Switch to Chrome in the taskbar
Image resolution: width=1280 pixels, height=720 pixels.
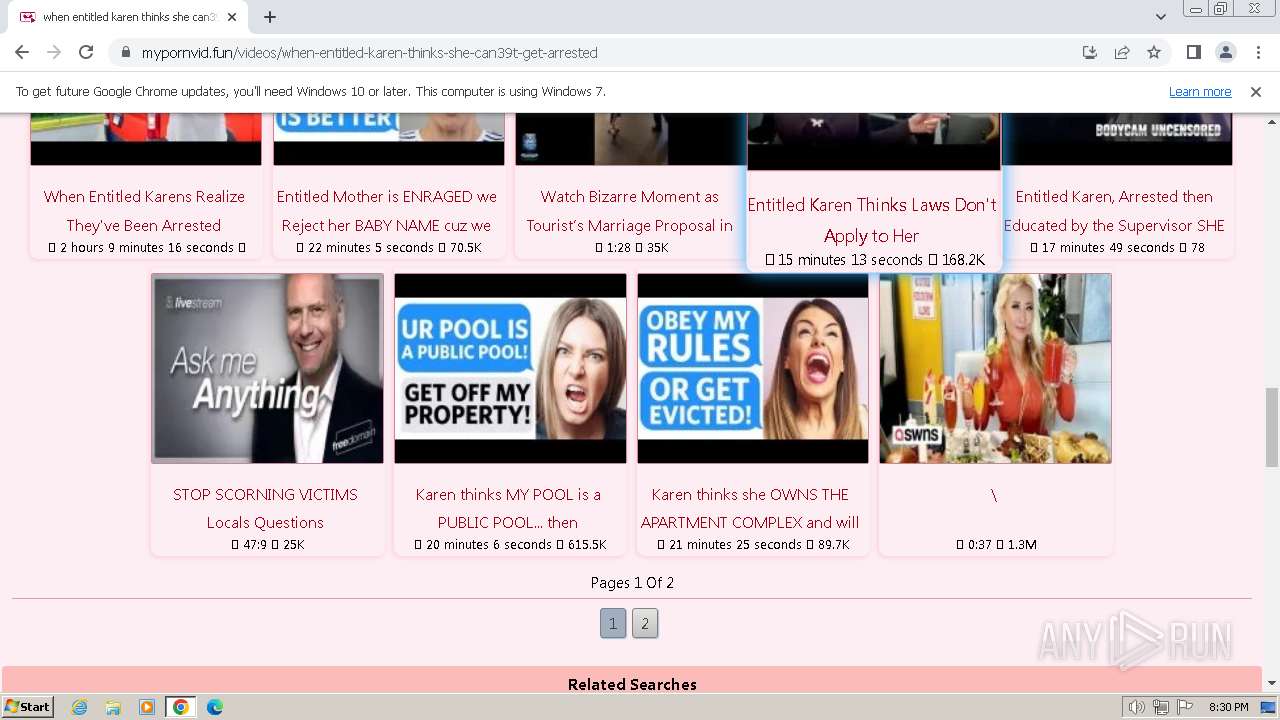[180, 707]
